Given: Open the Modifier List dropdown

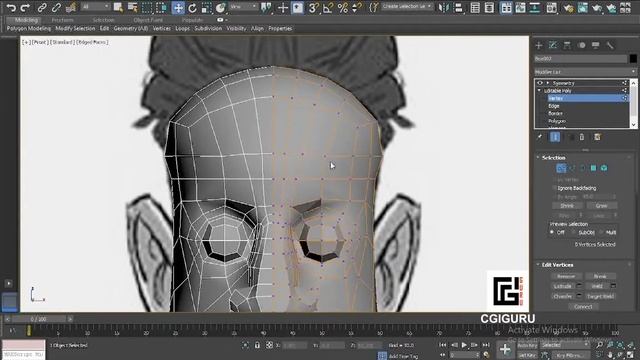Looking at the screenshot, I should click(585, 72).
